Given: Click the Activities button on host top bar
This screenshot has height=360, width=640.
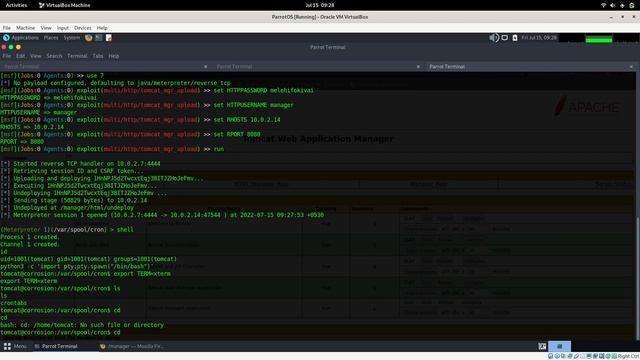Looking at the screenshot, I should [16, 5].
